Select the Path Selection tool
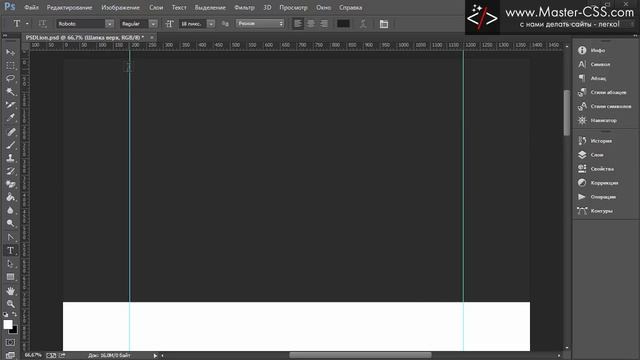 click(x=11, y=264)
